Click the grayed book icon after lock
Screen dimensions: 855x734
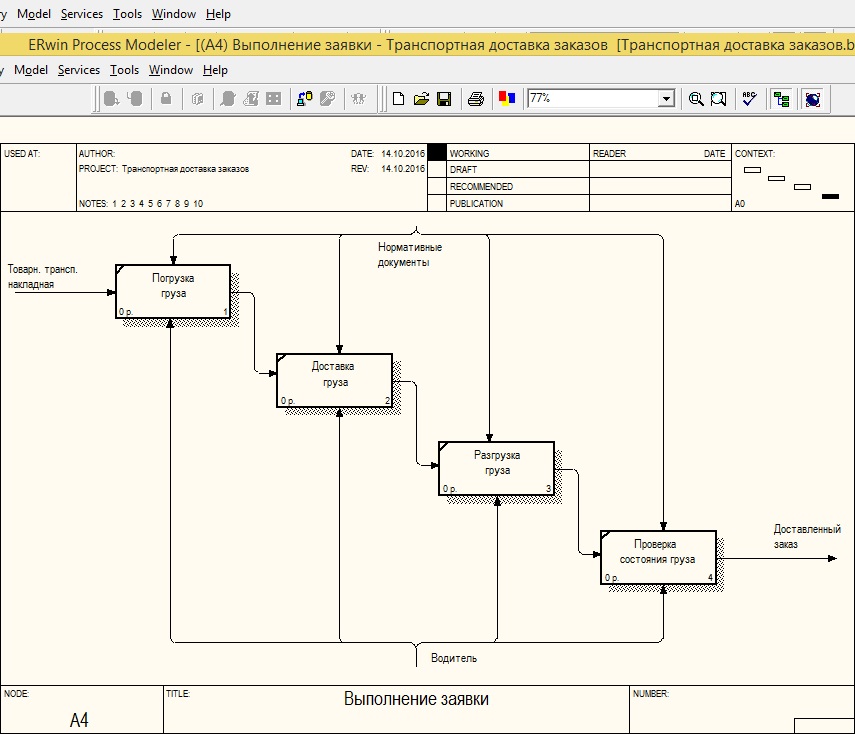(197, 99)
